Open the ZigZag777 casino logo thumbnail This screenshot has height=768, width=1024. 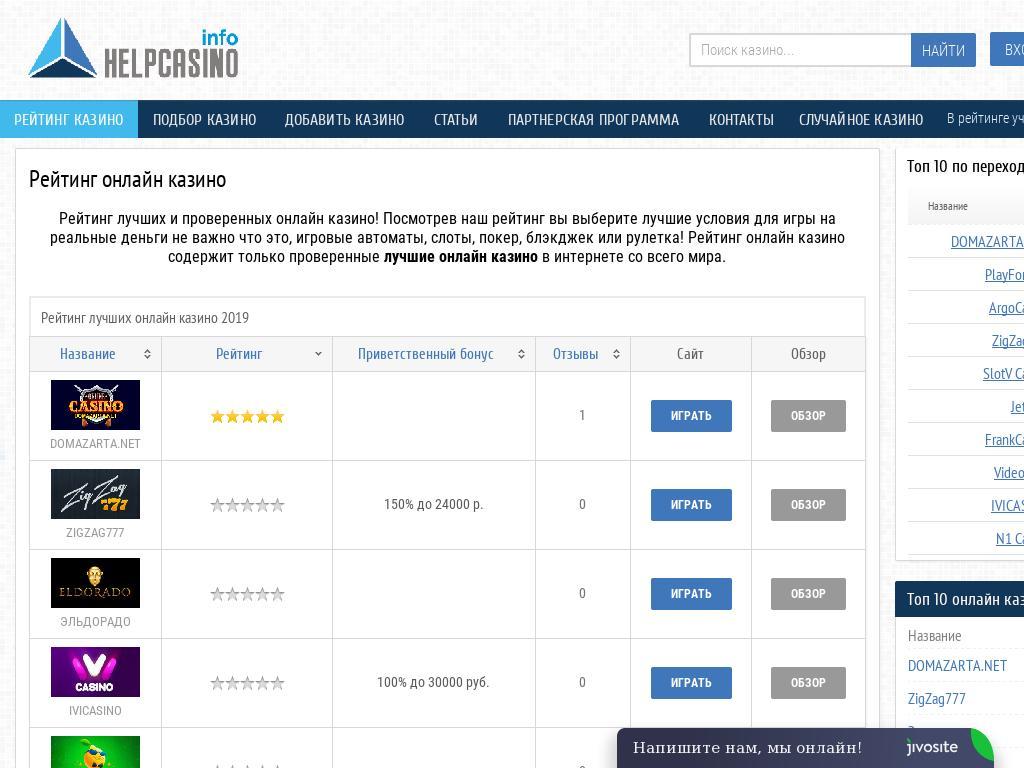click(x=95, y=494)
